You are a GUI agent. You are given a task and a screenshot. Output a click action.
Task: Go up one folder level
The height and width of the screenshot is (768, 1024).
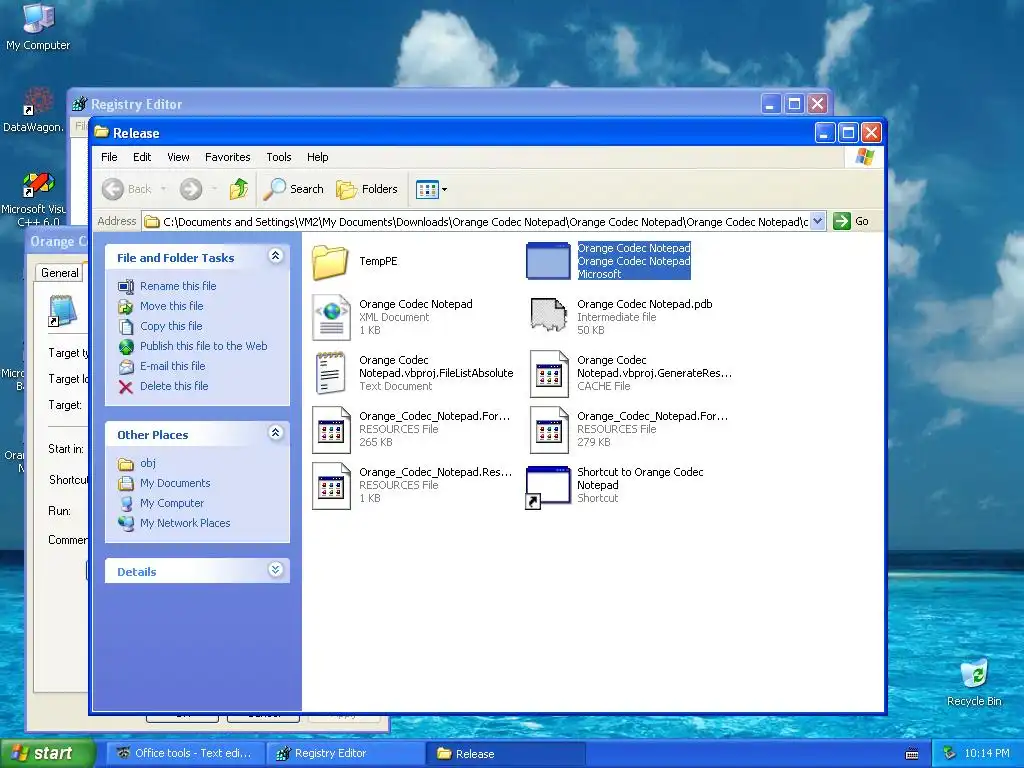point(239,189)
